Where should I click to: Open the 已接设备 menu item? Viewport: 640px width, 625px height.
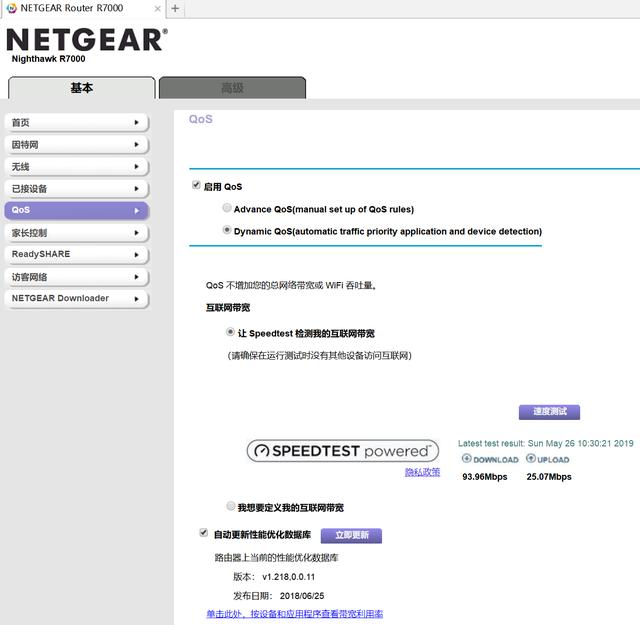point(76,189)
